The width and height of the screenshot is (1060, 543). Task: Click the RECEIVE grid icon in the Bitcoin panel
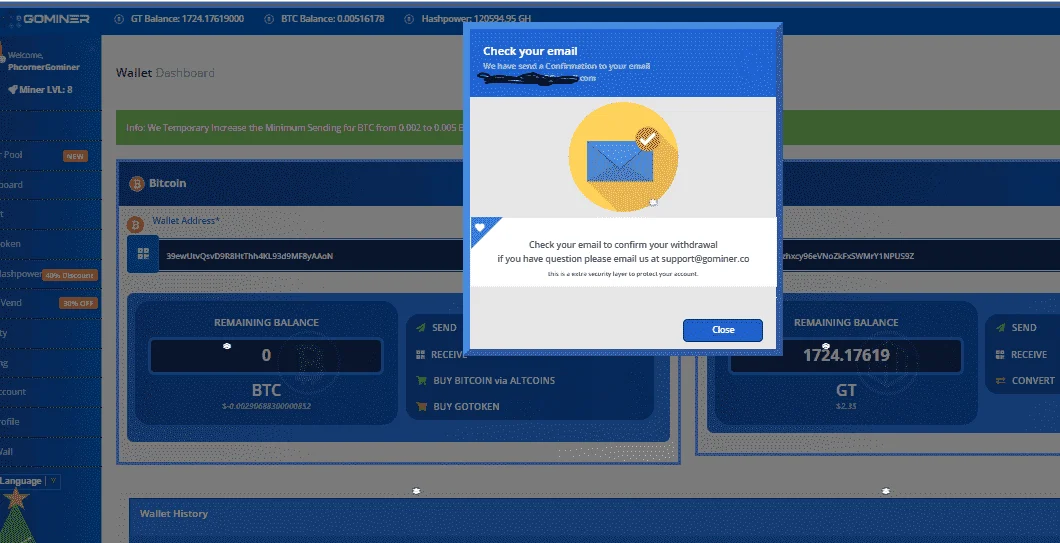(x=420, y=354)
